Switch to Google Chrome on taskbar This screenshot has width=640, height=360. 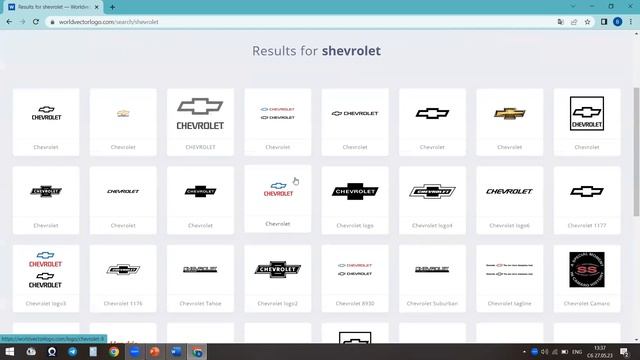(x=114, y=352)
